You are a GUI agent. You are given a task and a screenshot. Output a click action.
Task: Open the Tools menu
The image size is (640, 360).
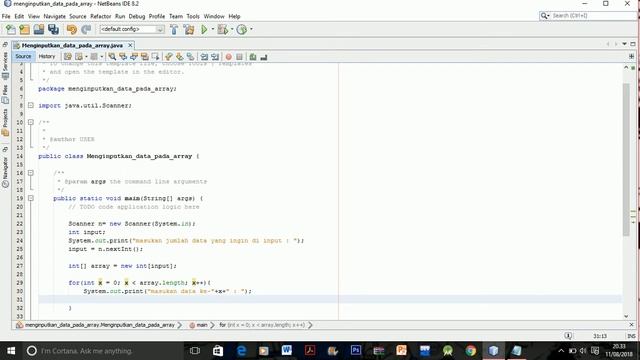(193, 16)
